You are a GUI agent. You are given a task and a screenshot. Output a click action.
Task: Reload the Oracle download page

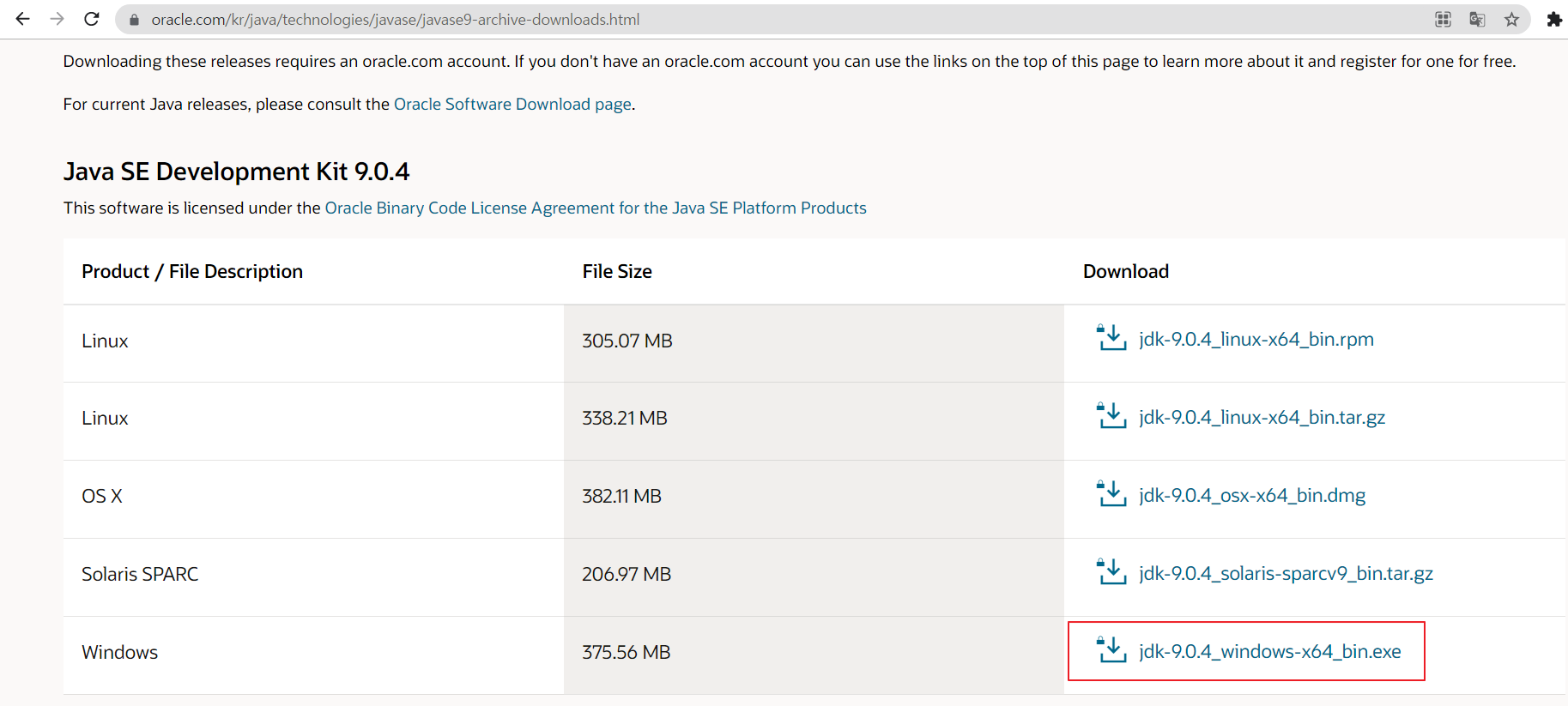[92, 19]
